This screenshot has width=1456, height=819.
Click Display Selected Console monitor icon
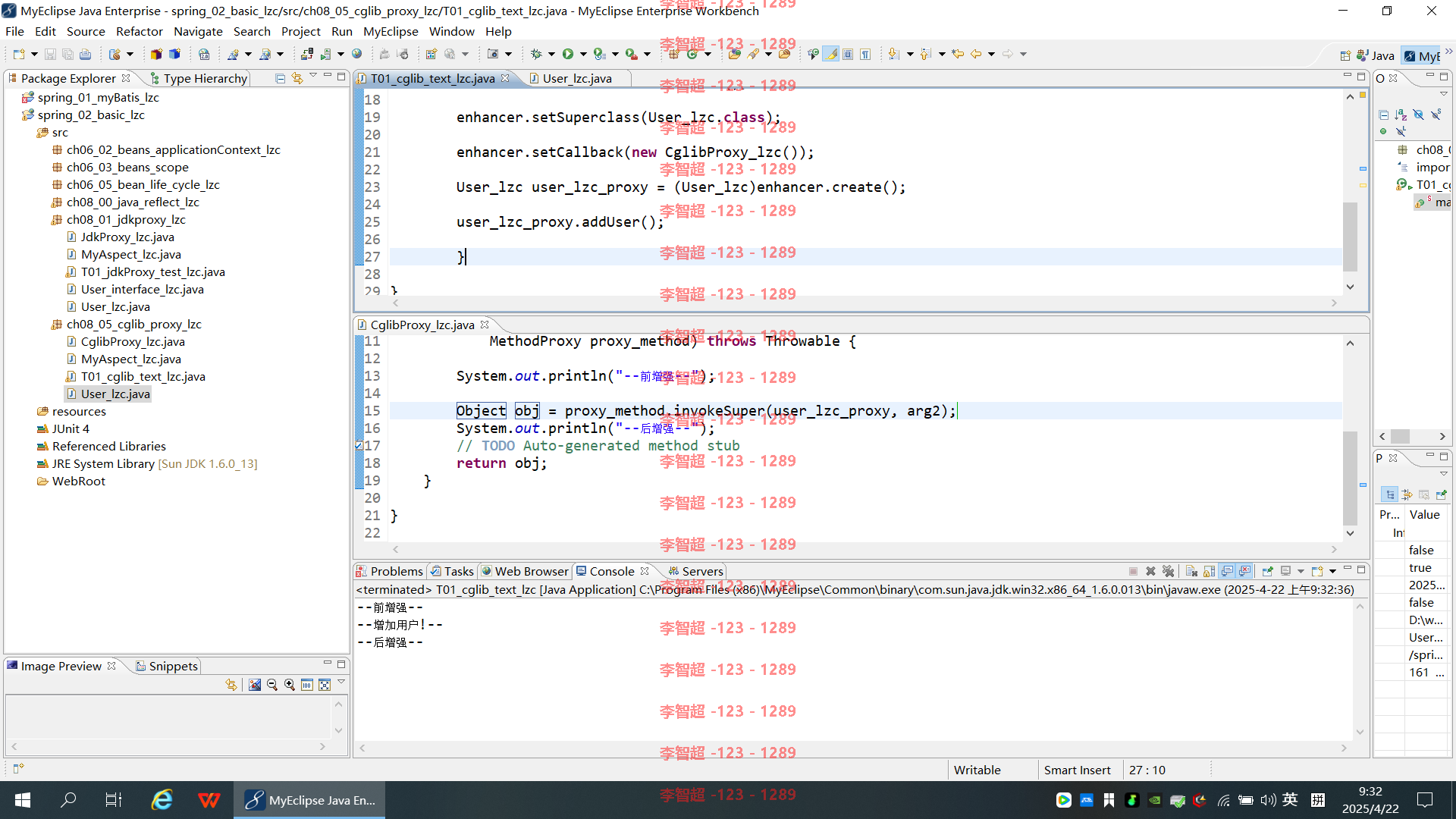(1285, 571)
